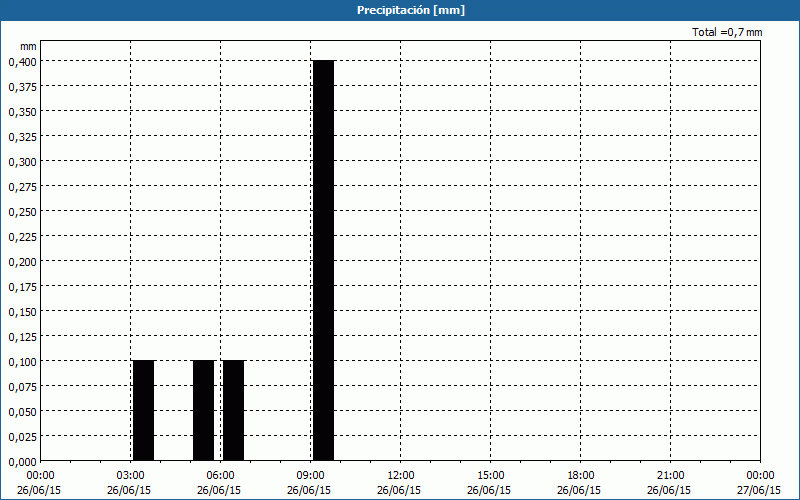Click the 0,350 y-axis label
800x500 pixels.
[22, 112]
